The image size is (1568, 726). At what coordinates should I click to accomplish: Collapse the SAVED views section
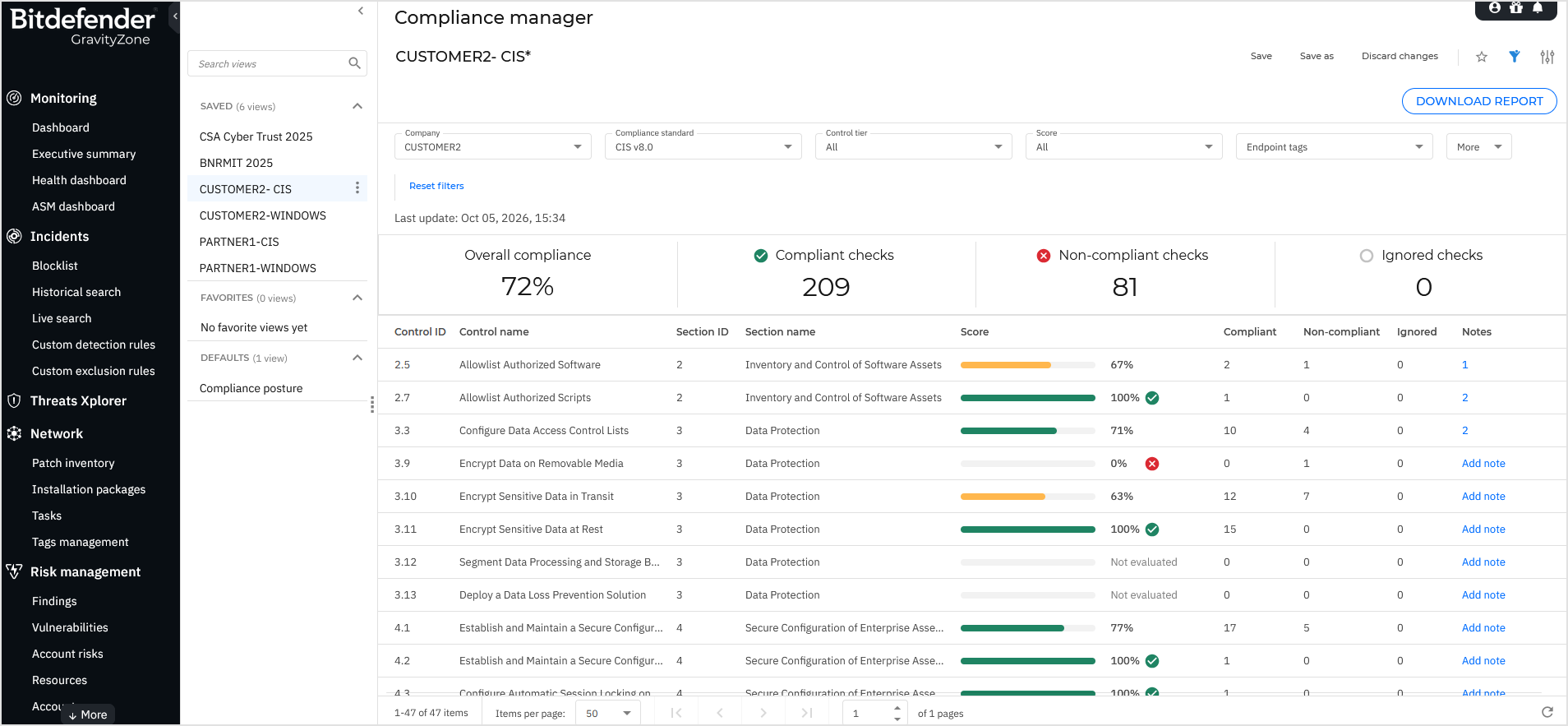point(357,106)
